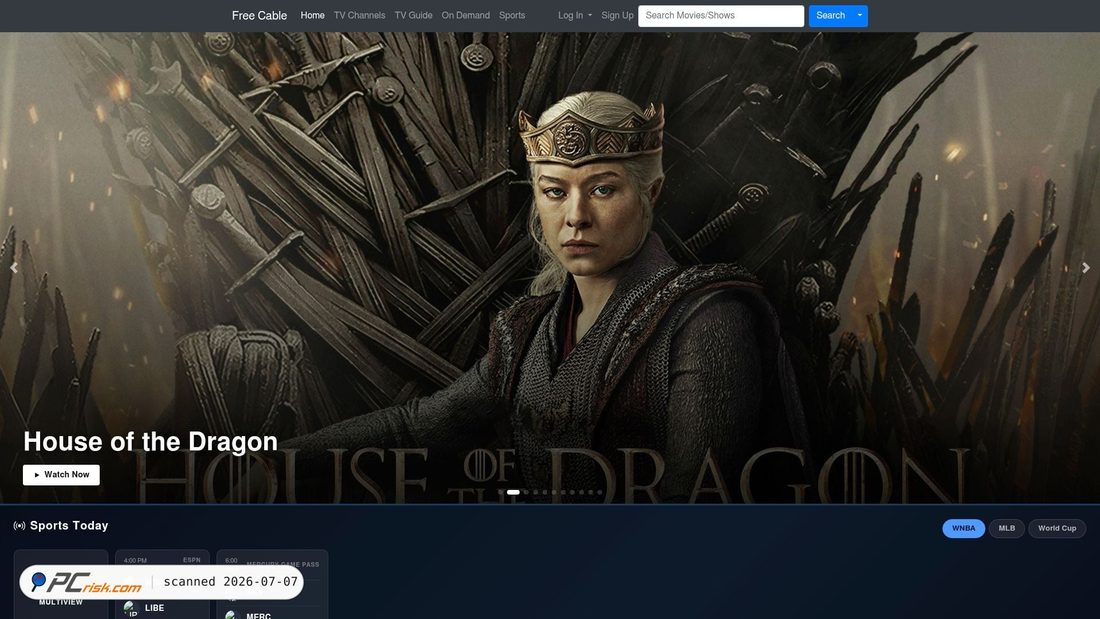Image resolution: width=1100 pixels, height=619 pixels.
Task: Show next carousel slide arrow
Action: click(1086, 267)
